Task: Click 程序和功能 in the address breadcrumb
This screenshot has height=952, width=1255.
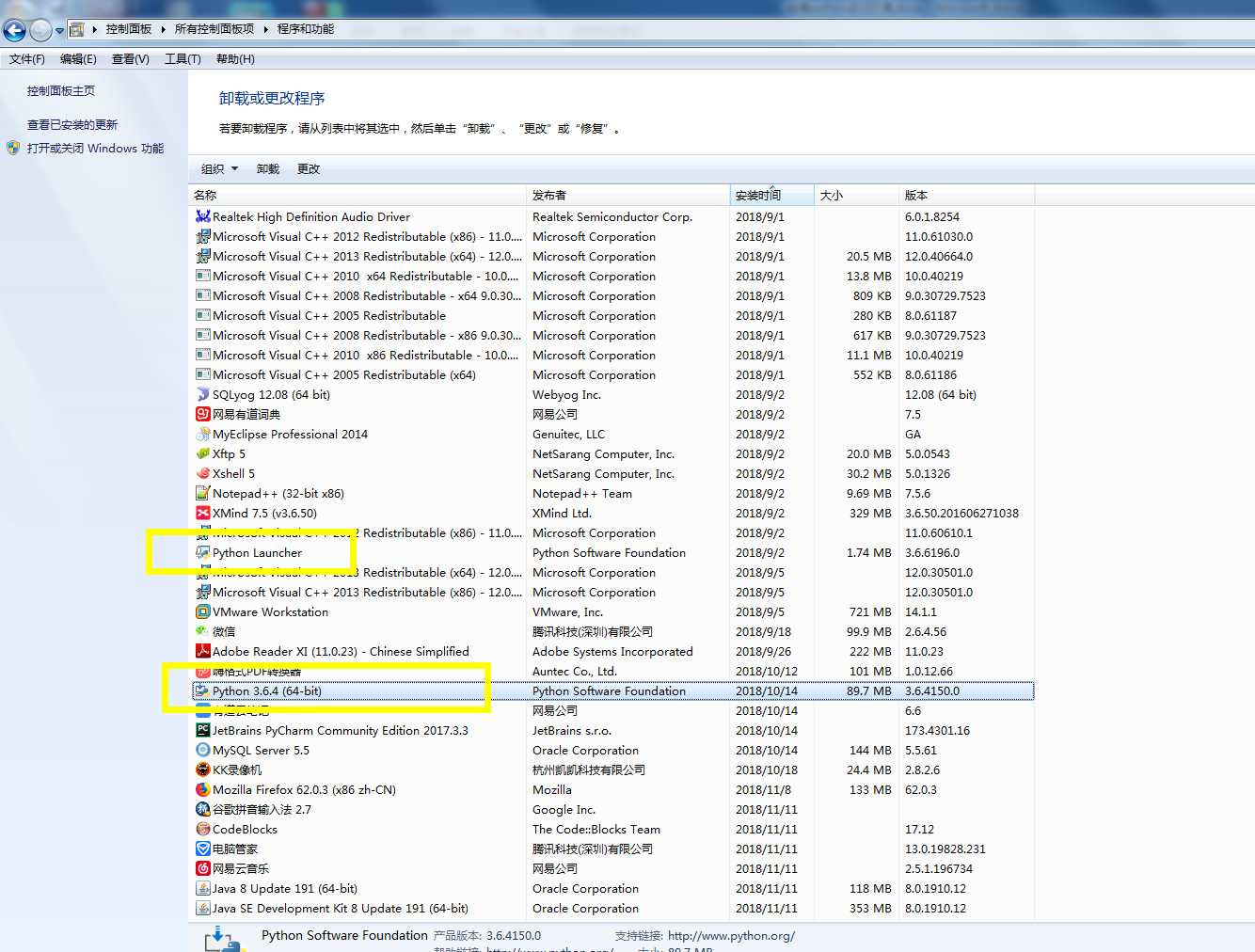Action: pos(306,29)
